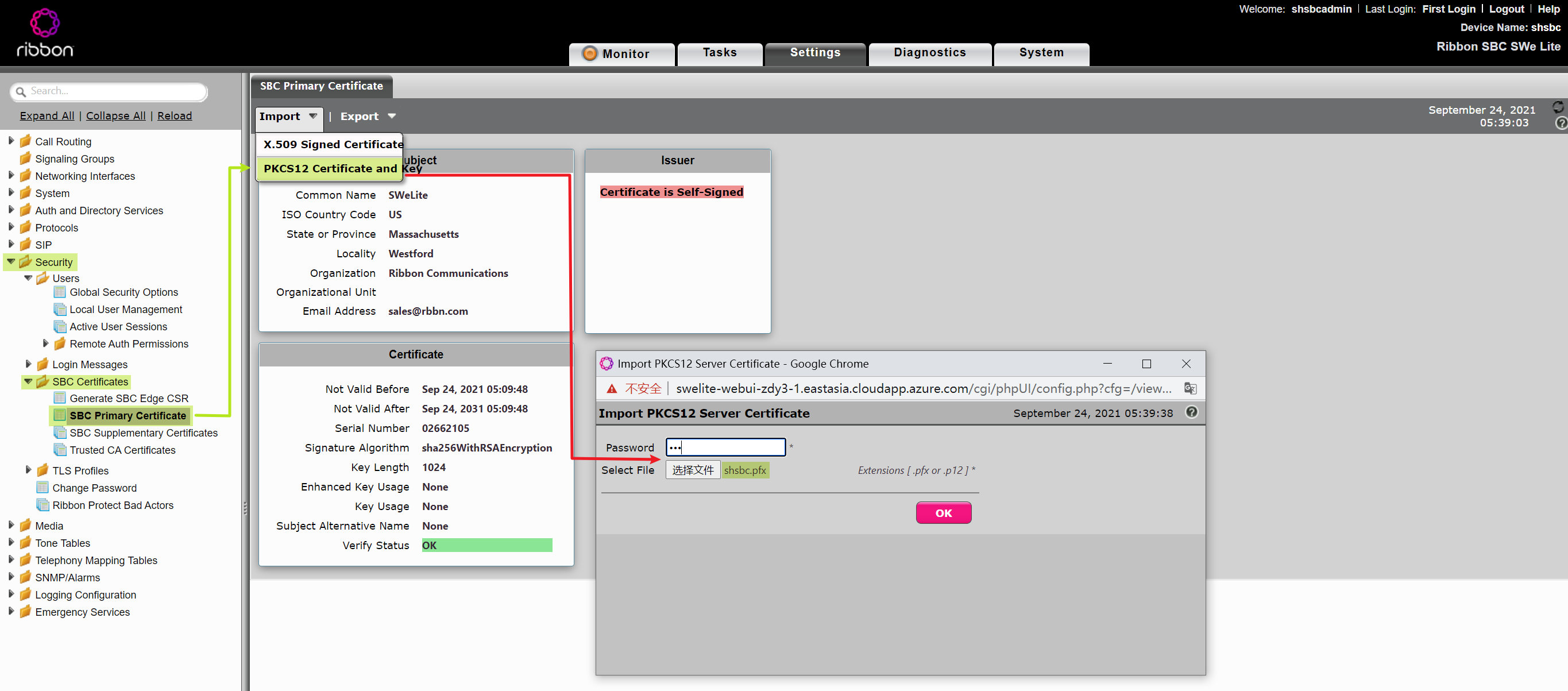Click the popup window address URL
The height and width of the screenshot is (691, 1568).
pos(924,388)
